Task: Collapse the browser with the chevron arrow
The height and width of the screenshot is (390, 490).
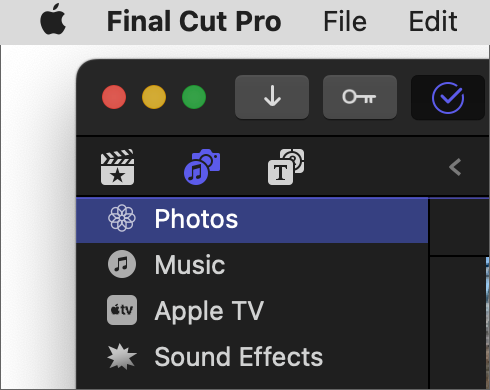Action: pyautogui.click(x=455, y=167)
